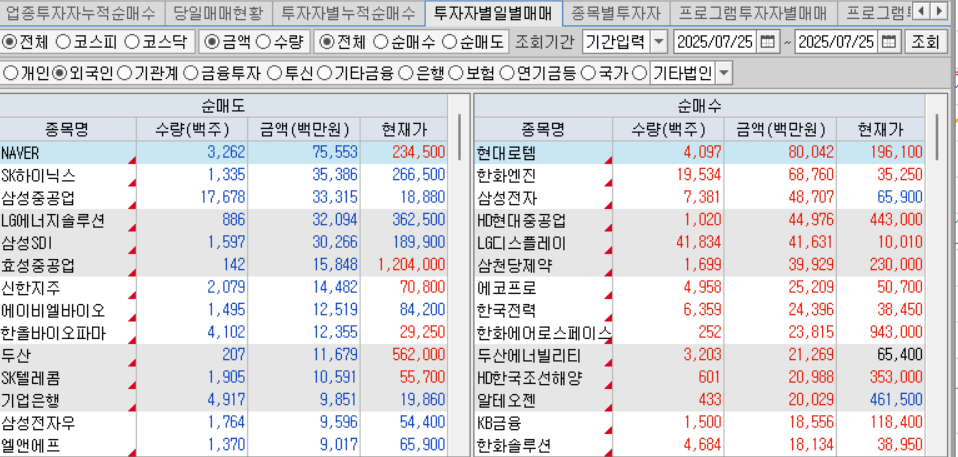Select 효성중공업 row
This screenshot has height=457, width=958.
223,266
